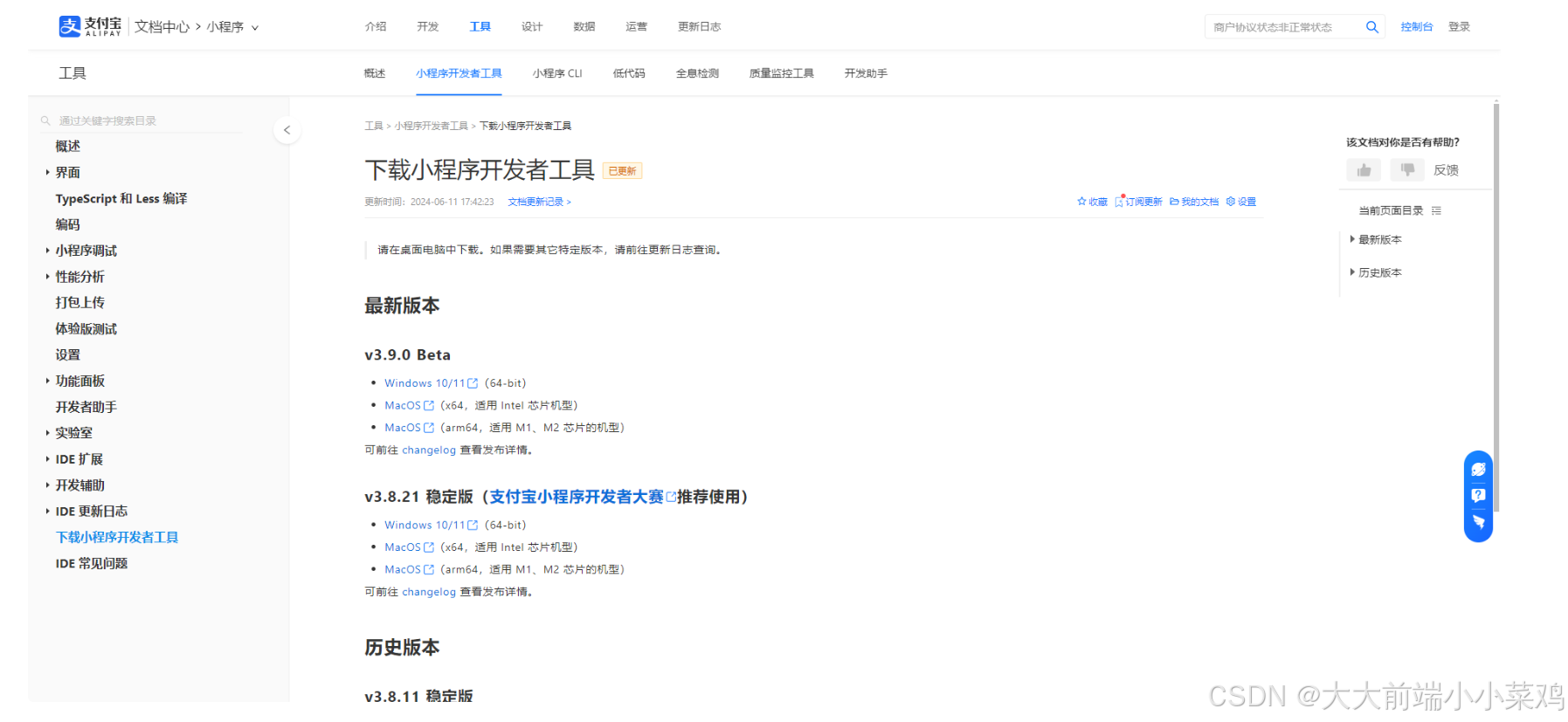Expand the 功能面板 tree item

click(47, 381)
